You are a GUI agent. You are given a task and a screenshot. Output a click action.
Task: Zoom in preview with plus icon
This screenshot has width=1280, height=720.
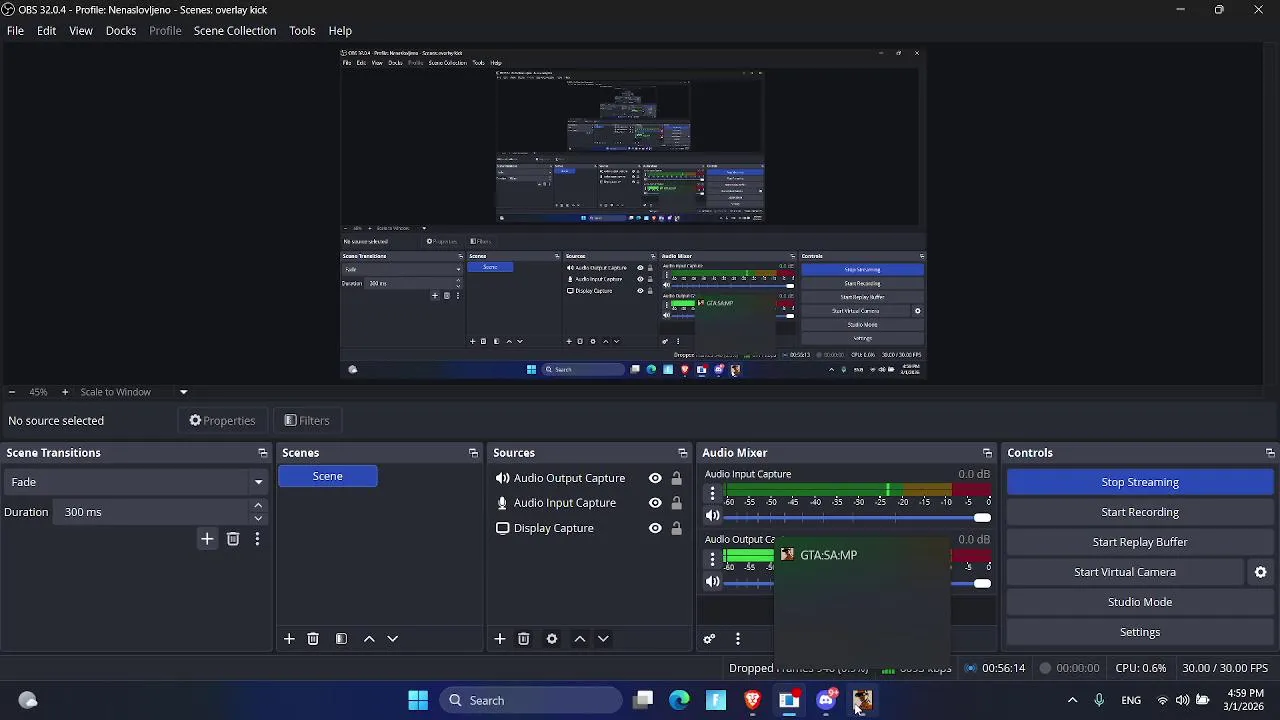pyautogui.click(x=65, y=392)
